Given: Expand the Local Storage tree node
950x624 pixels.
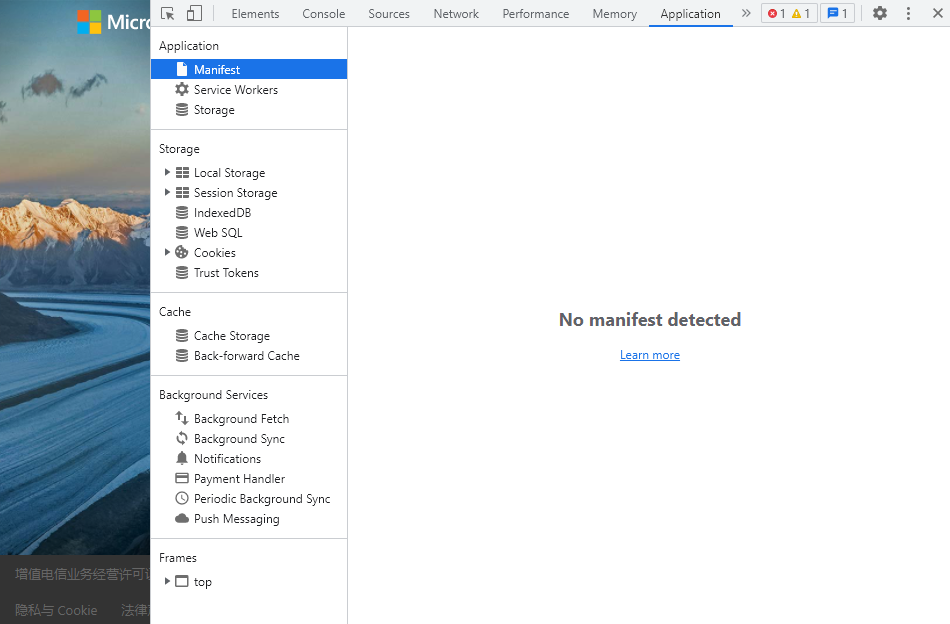Looking at the screenshot, I should tap(167, 173).
